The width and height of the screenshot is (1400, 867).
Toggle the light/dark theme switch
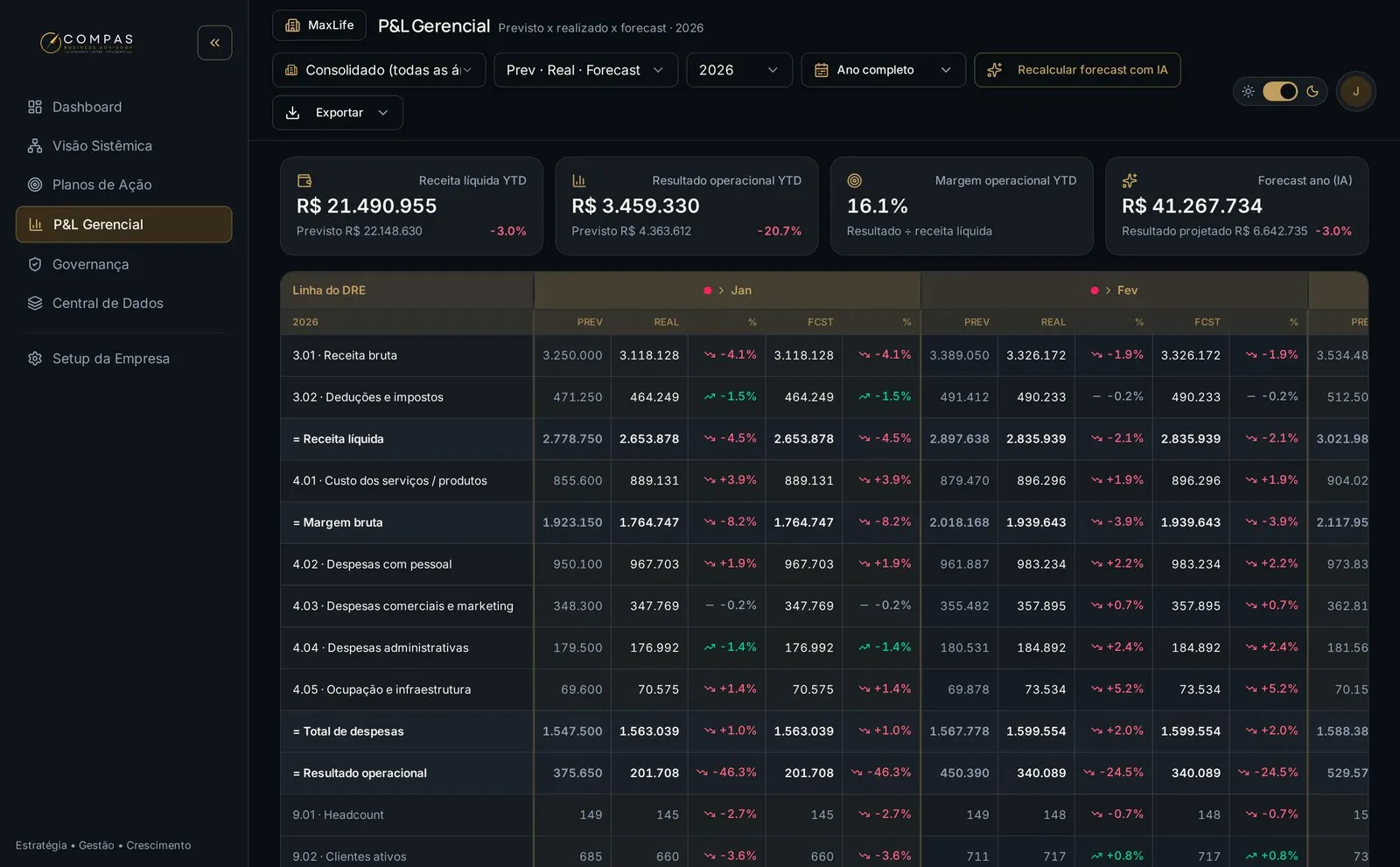1279,91
